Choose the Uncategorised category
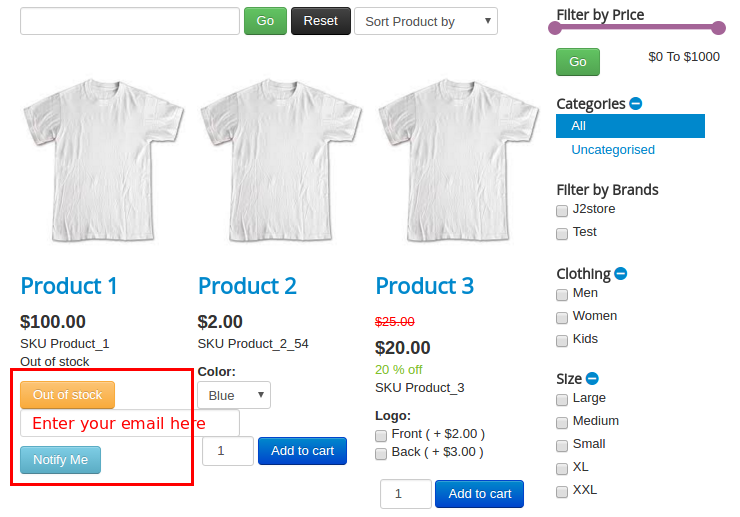Viewport: 740px width, 517px height. point(613,150)
